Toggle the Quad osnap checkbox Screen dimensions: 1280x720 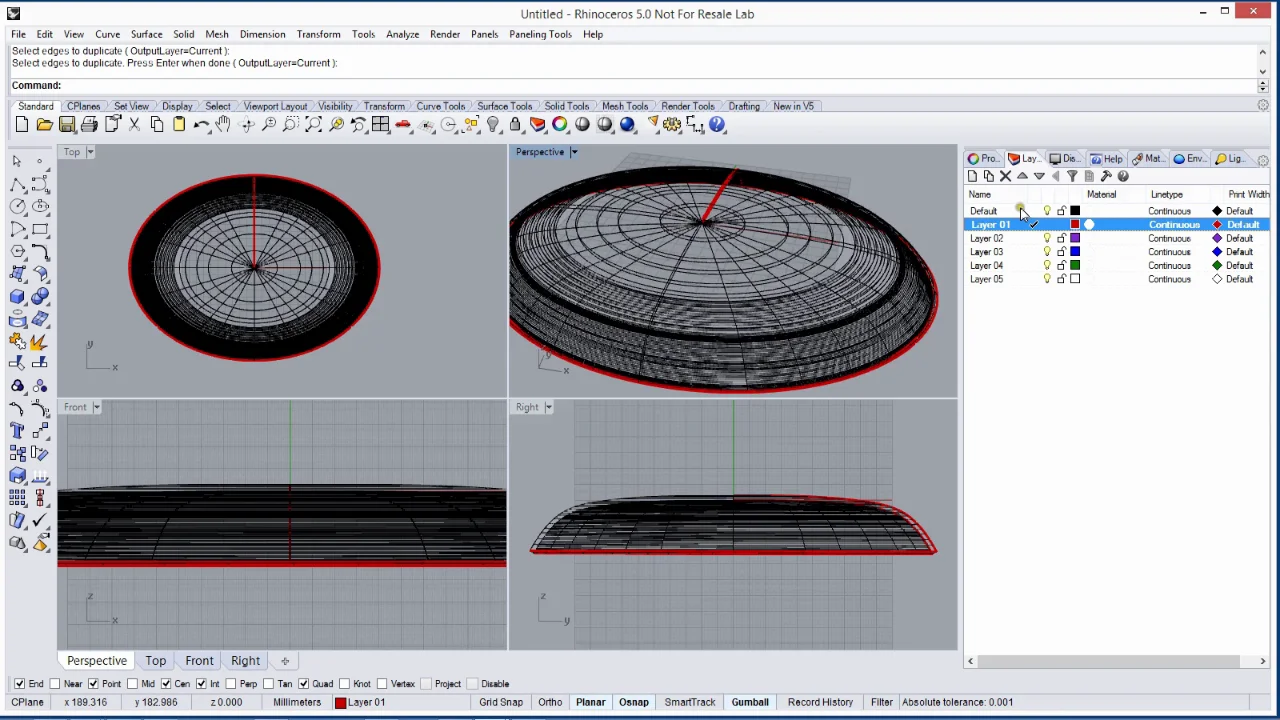coord(303,684)
